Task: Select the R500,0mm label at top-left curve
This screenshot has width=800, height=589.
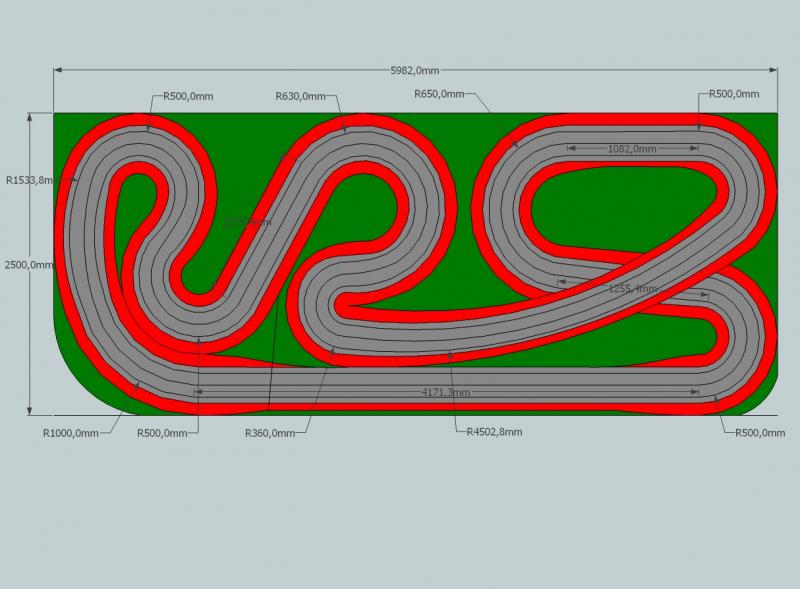Action: [182, 96]
